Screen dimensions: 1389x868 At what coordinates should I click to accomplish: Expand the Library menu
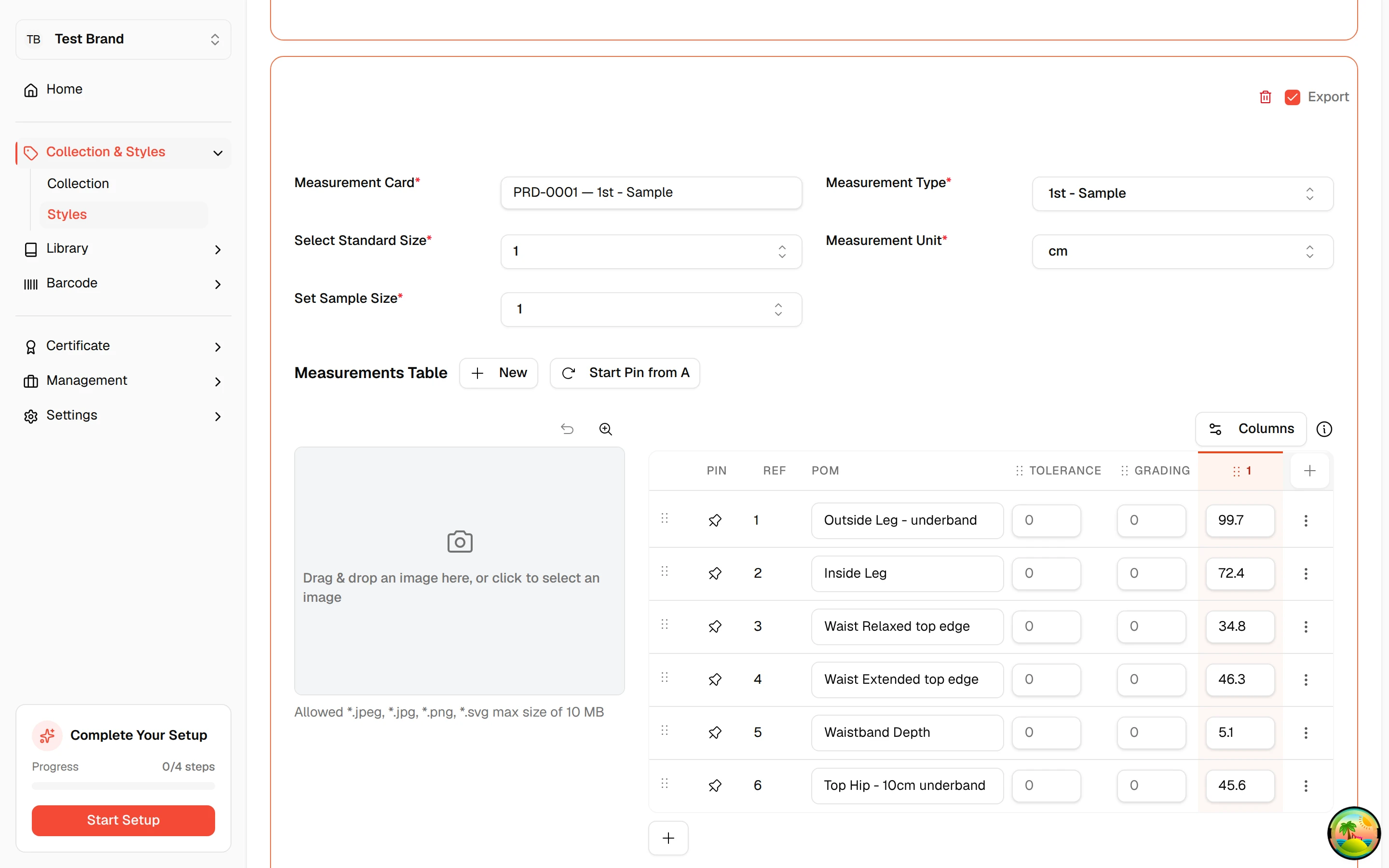(x=123, y=248)
